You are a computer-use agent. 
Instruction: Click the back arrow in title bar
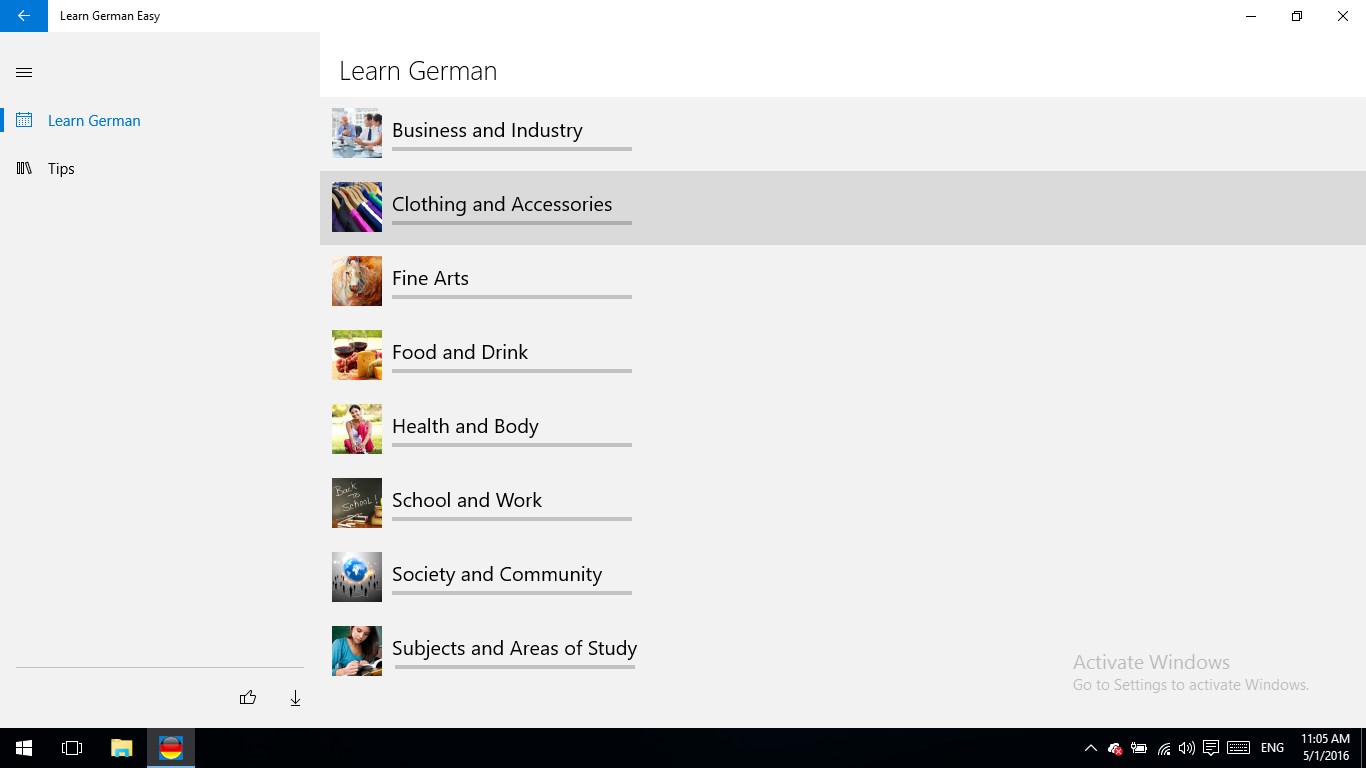(24, 16)
